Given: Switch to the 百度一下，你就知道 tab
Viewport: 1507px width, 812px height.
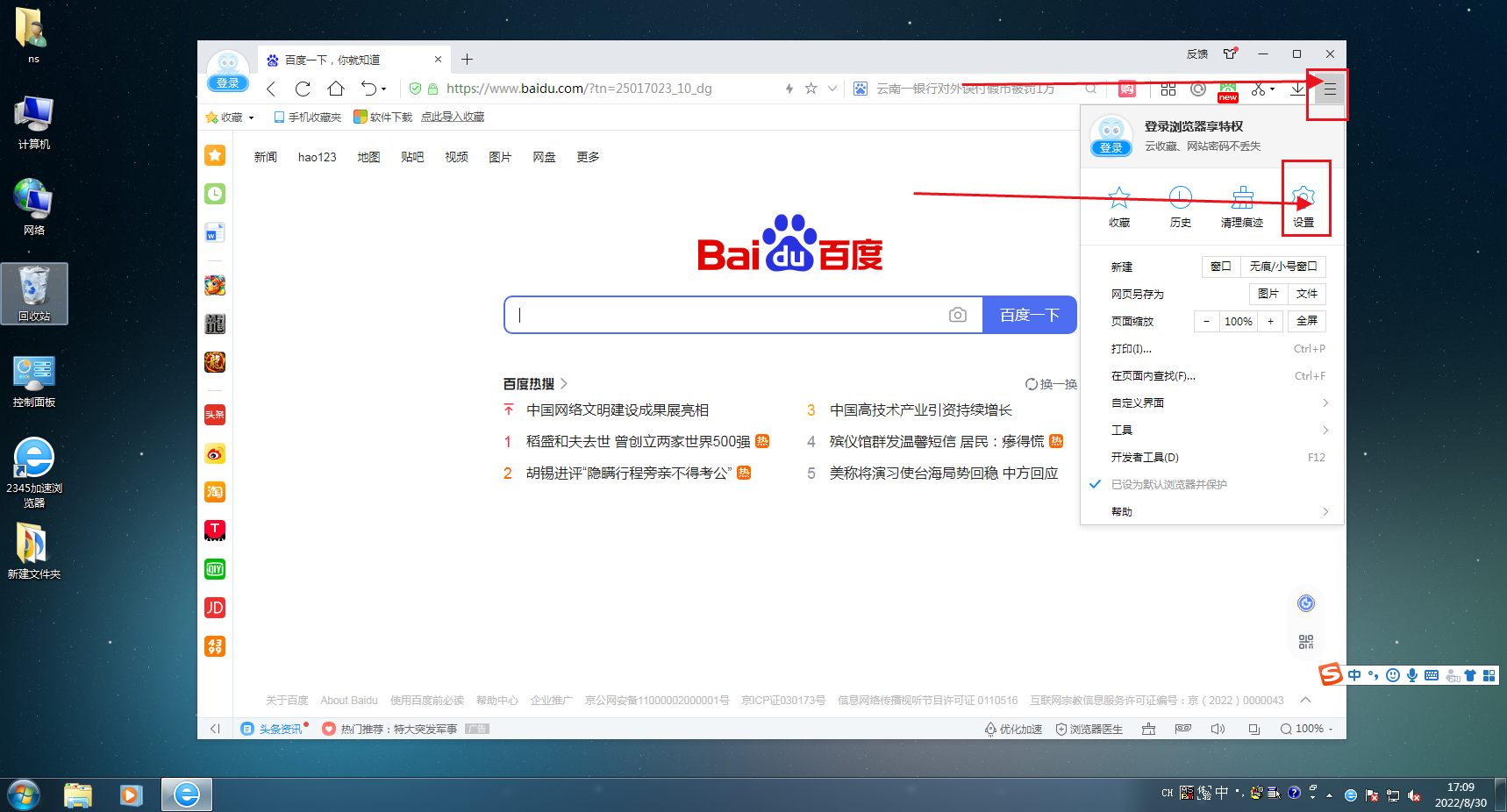Looking at the screenshot, I should point(354,60).
